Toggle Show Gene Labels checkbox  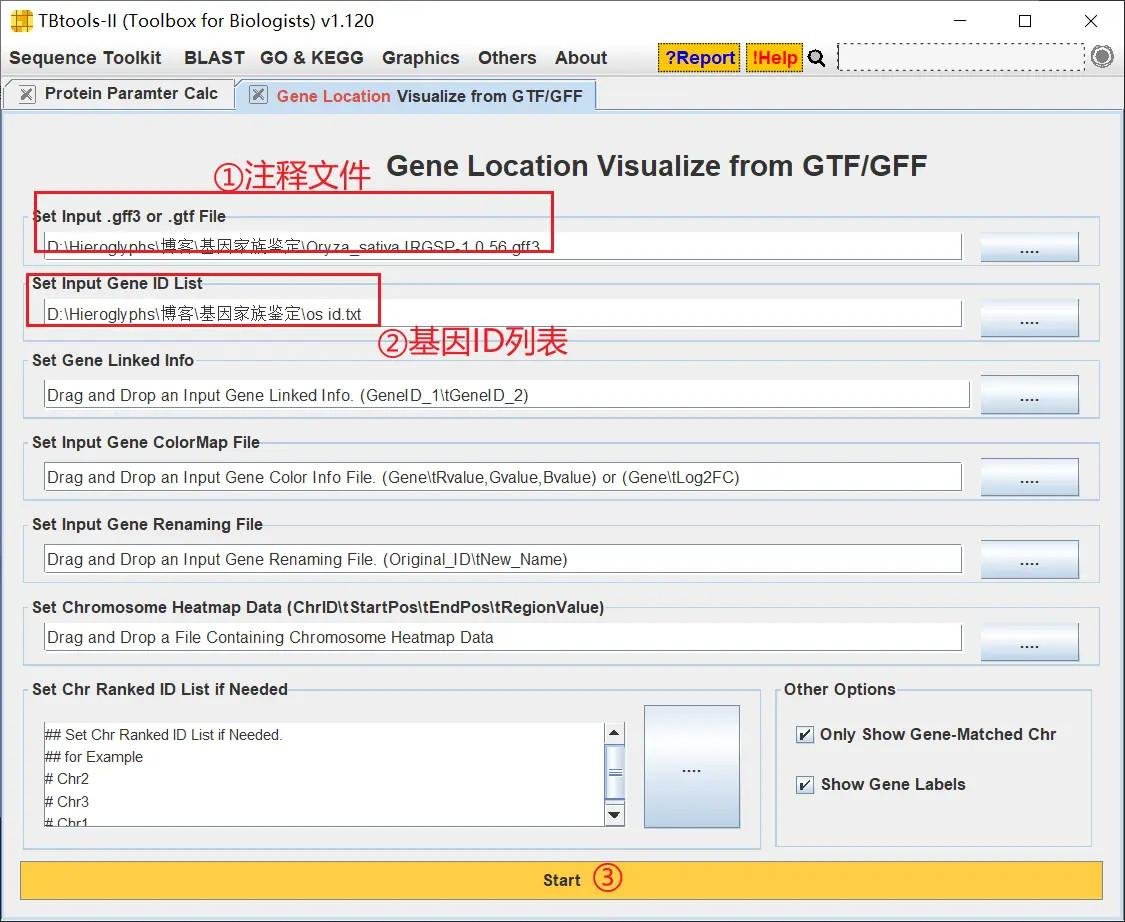tap(805, 785)
